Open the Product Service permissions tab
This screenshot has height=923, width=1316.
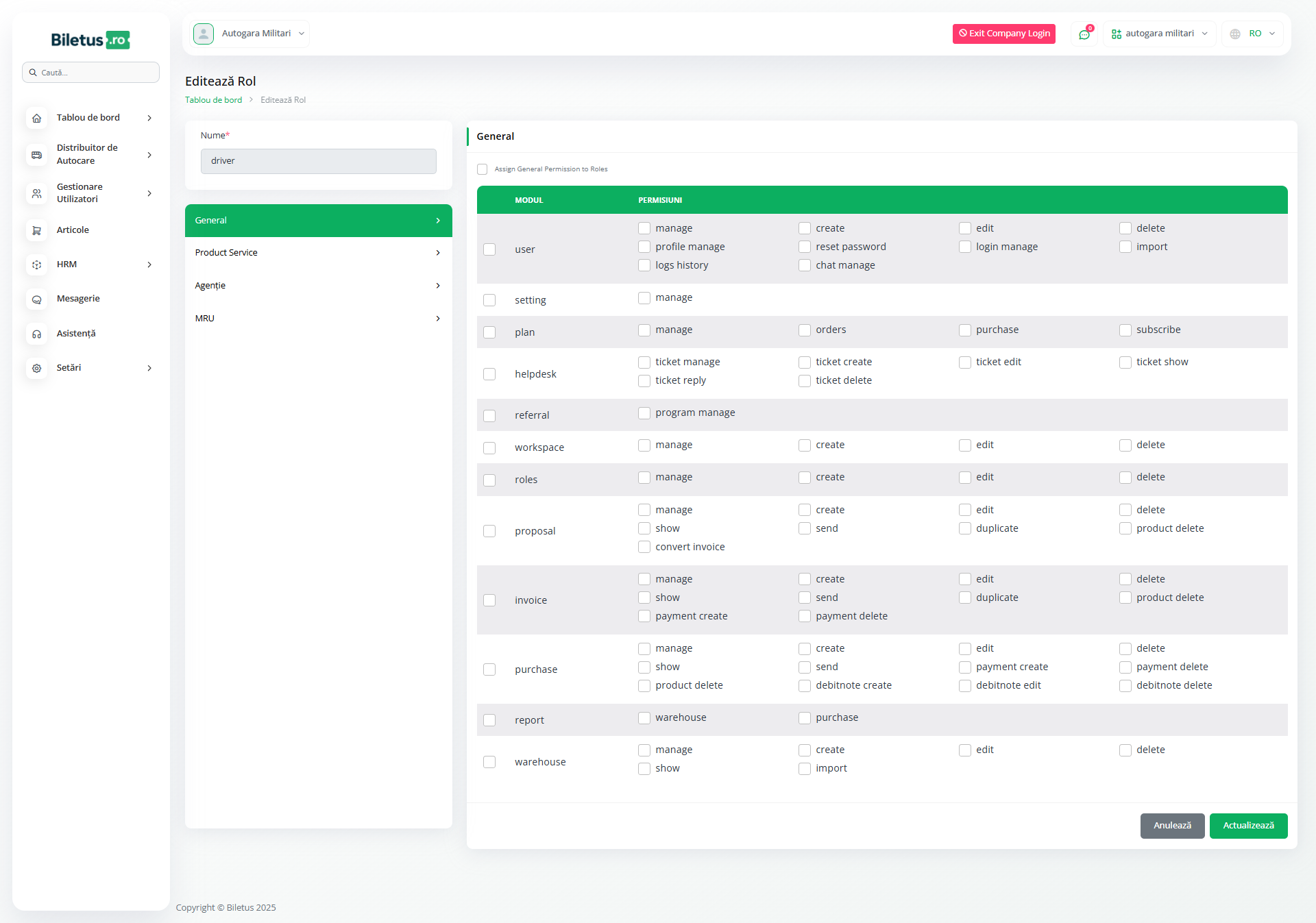[x=318, y=253]
